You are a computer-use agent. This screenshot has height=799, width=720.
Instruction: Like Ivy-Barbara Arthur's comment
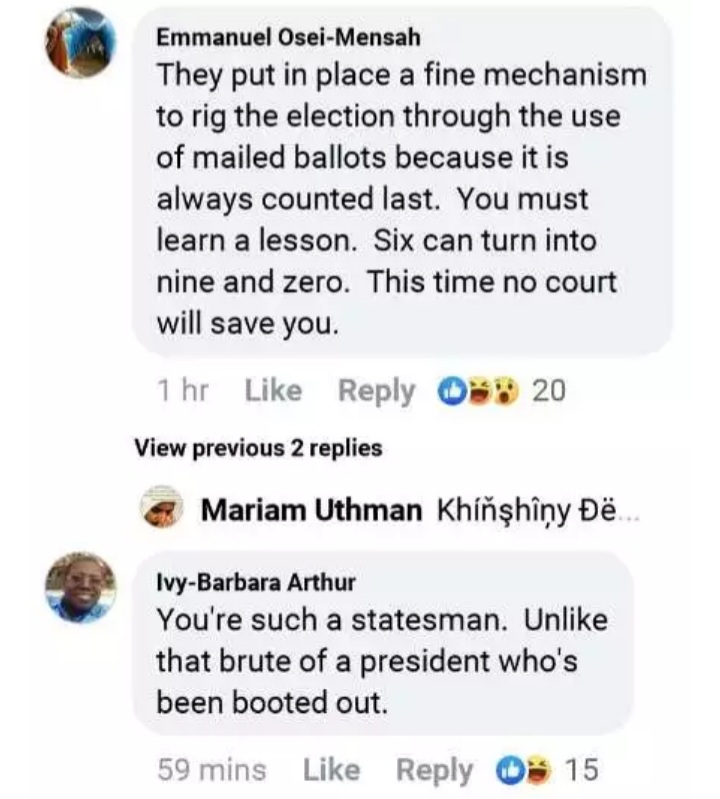[x=330, y=770]
